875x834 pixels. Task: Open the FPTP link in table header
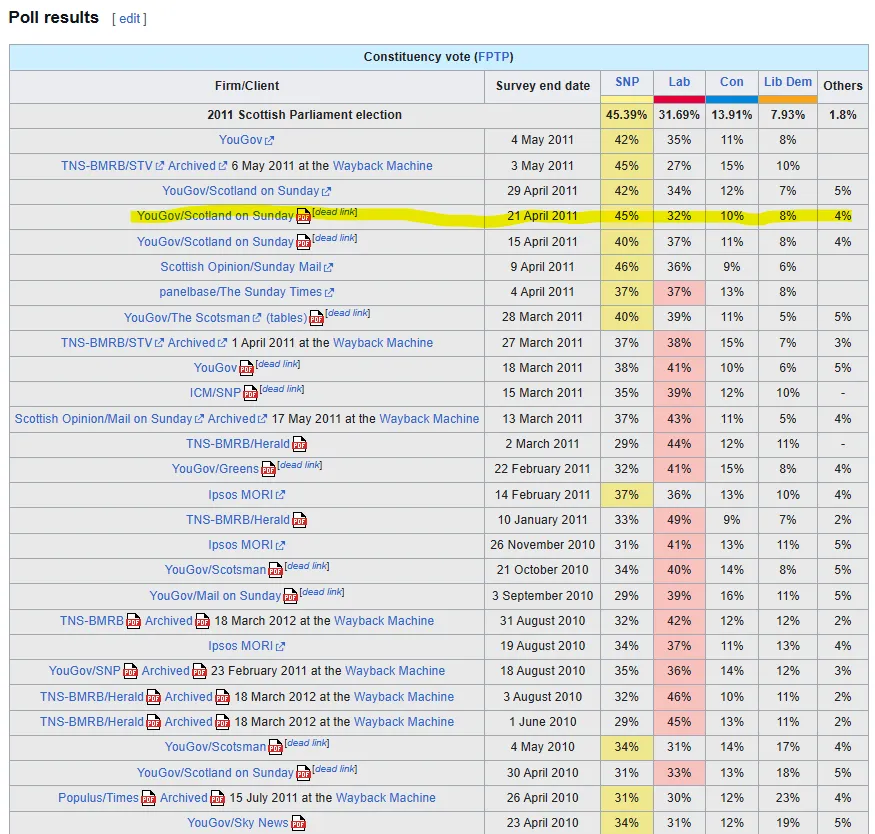click(493, 57)
